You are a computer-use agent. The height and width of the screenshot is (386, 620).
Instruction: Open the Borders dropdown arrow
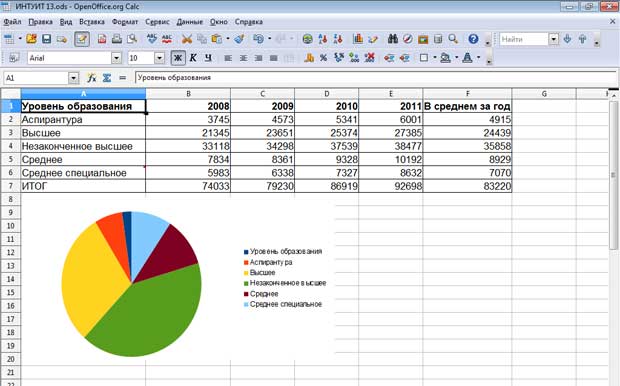(435, 58)
